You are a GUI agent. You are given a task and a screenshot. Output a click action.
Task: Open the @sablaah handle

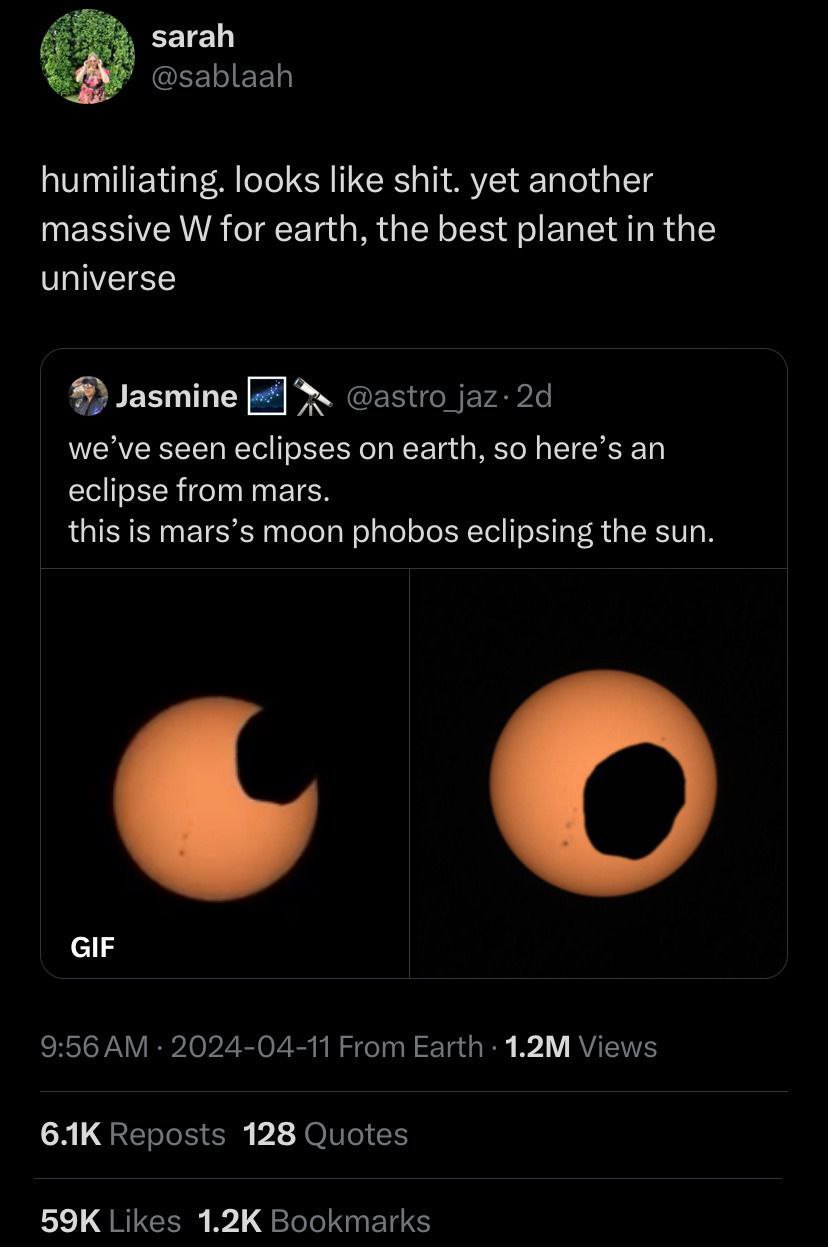(x=222, y=76)
